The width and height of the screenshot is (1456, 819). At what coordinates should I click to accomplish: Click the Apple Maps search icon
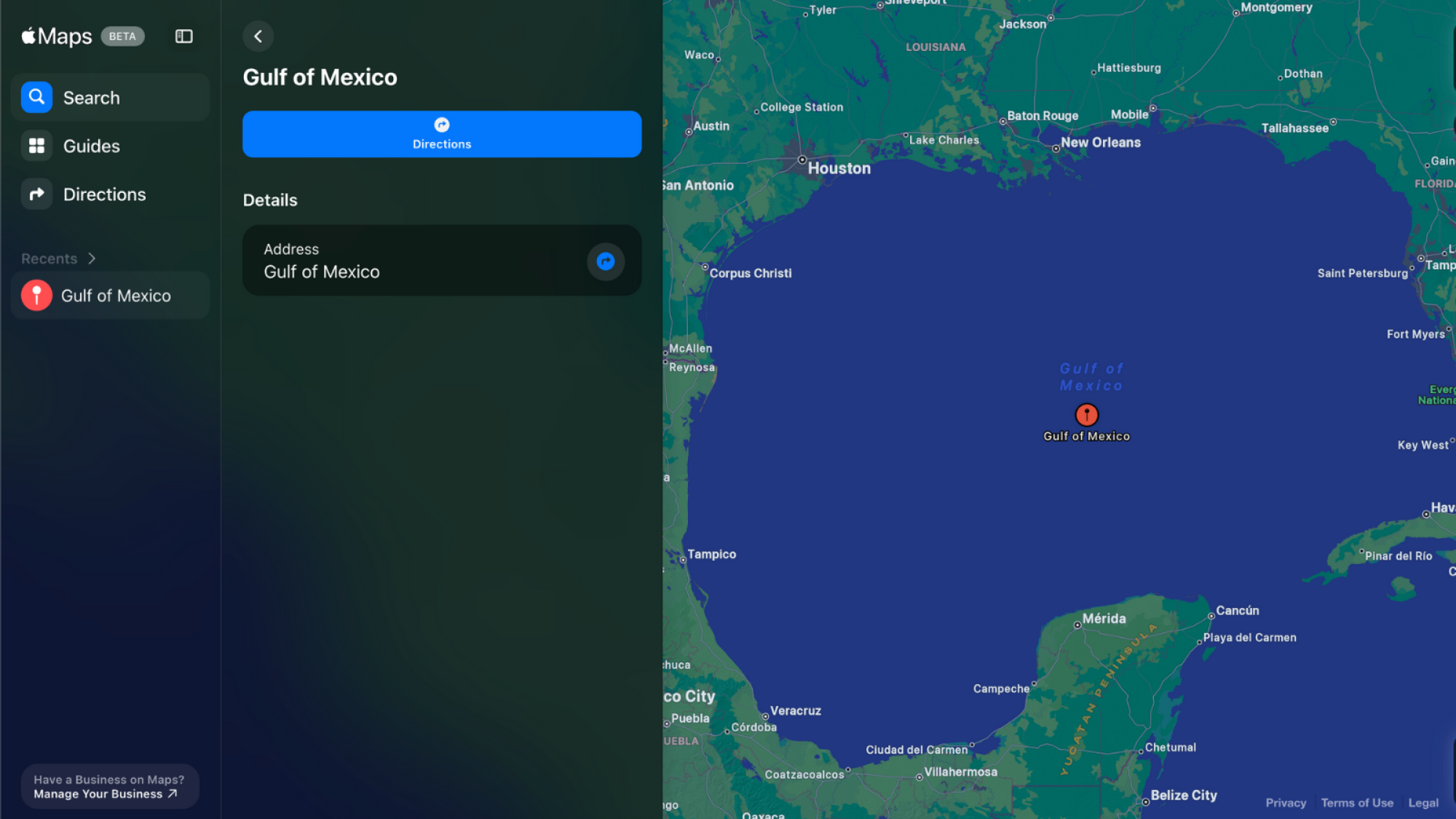coord(36,97)
